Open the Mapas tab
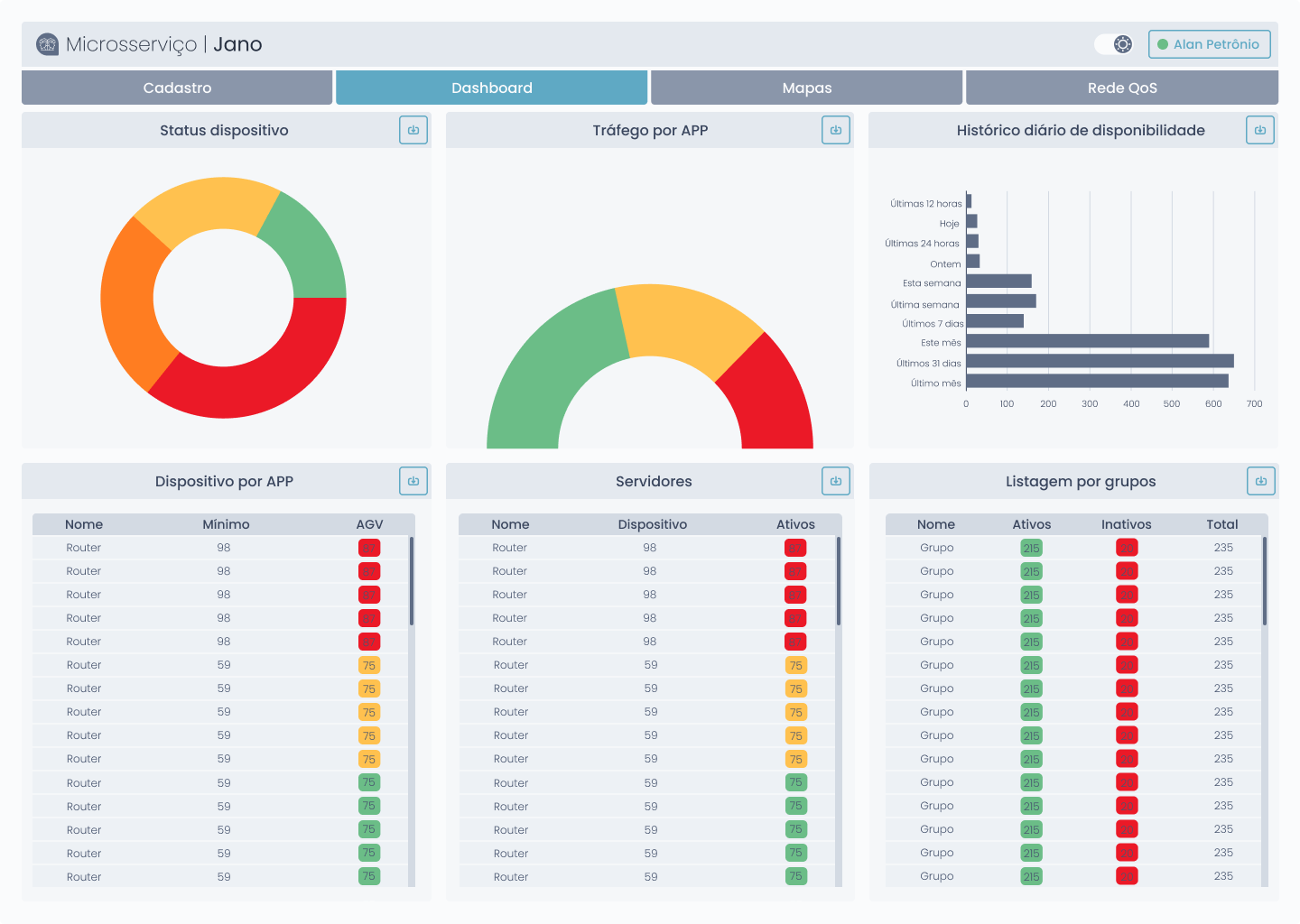This screenshot has height=924, width=1300. pos(807,88)
